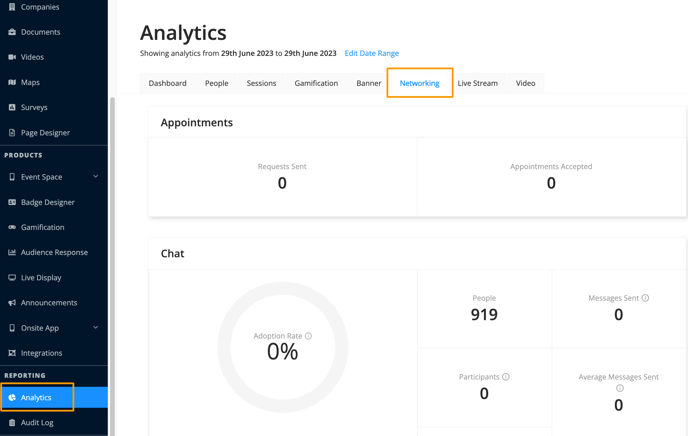
Task: Open the Audit Log clipboard icon
Action: (x=12, y=423)
